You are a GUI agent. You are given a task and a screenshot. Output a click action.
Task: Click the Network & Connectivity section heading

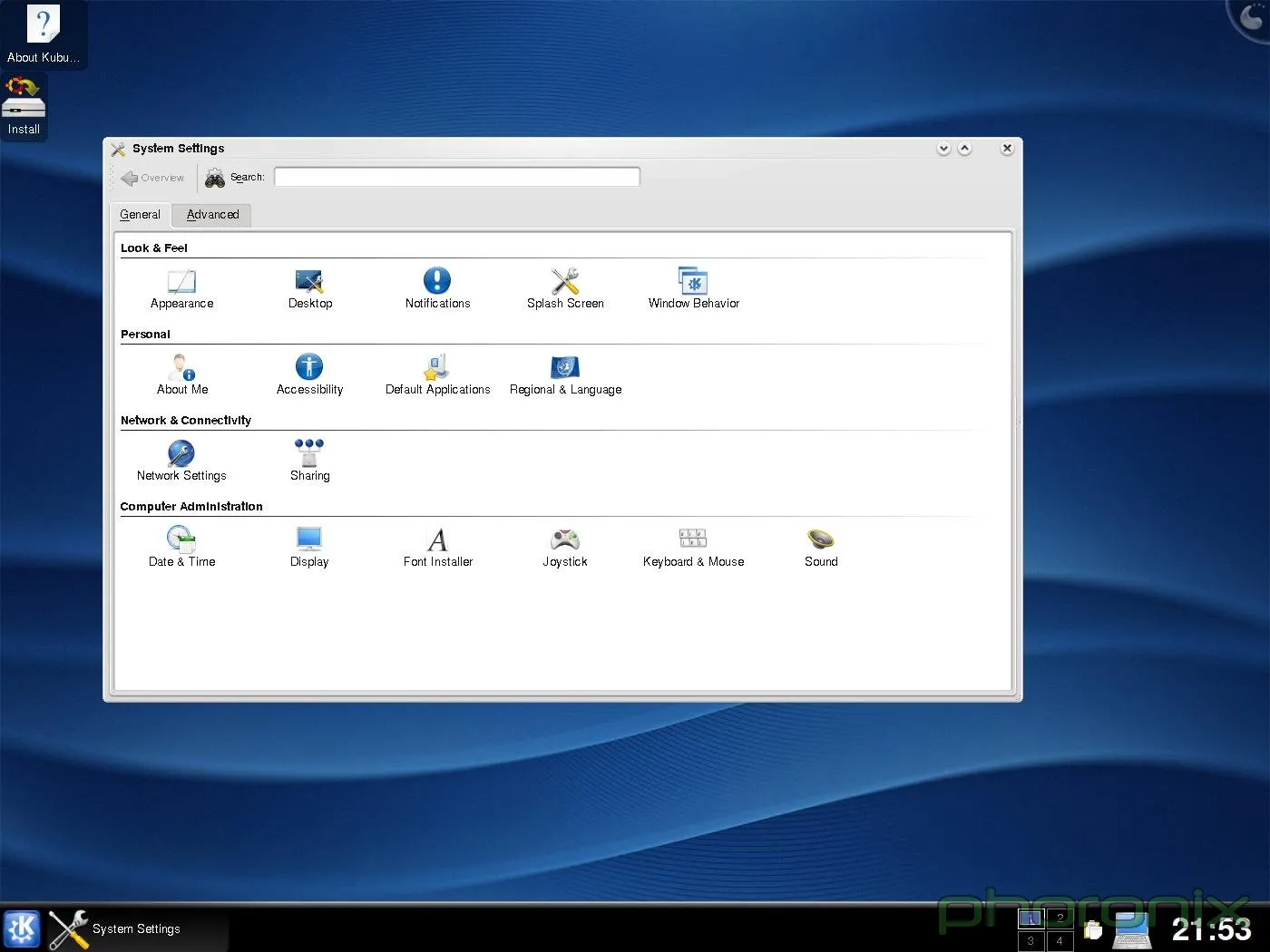(x=186, y=420)
